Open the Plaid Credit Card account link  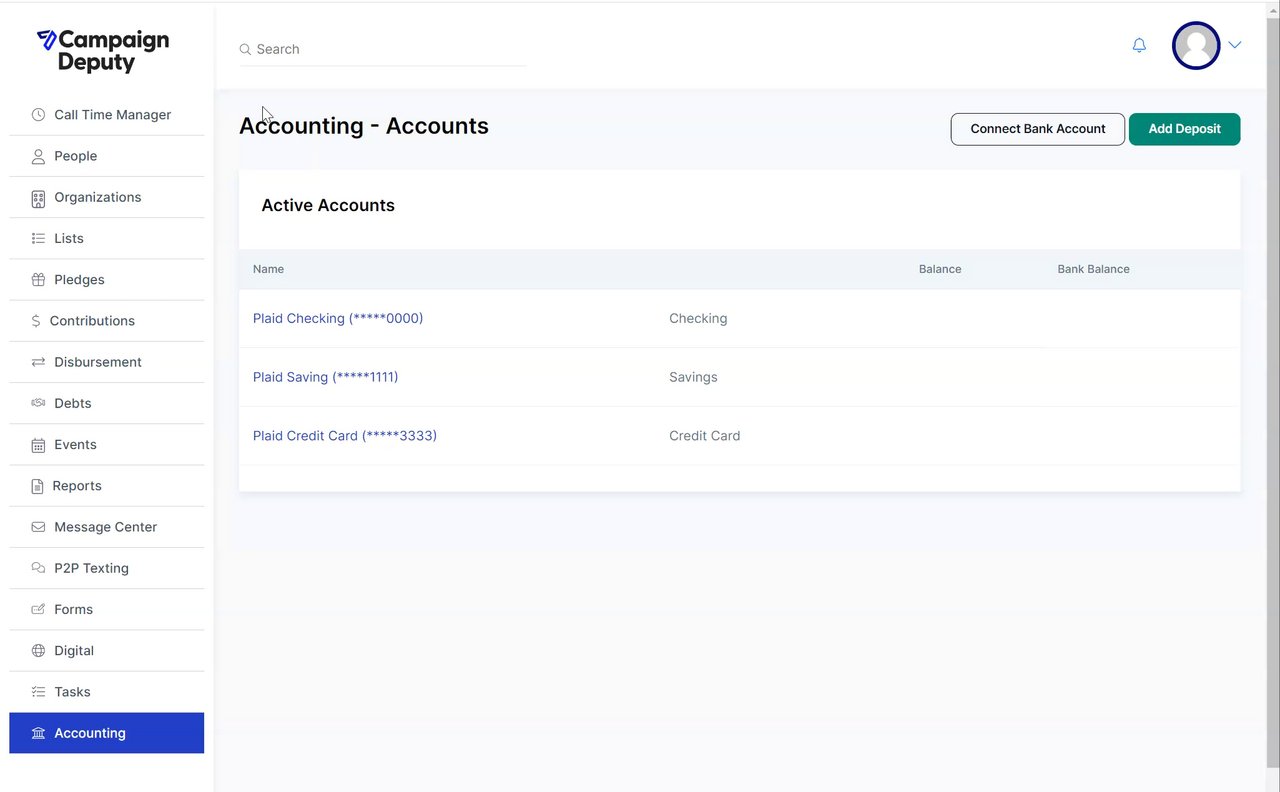pos(345,436)
